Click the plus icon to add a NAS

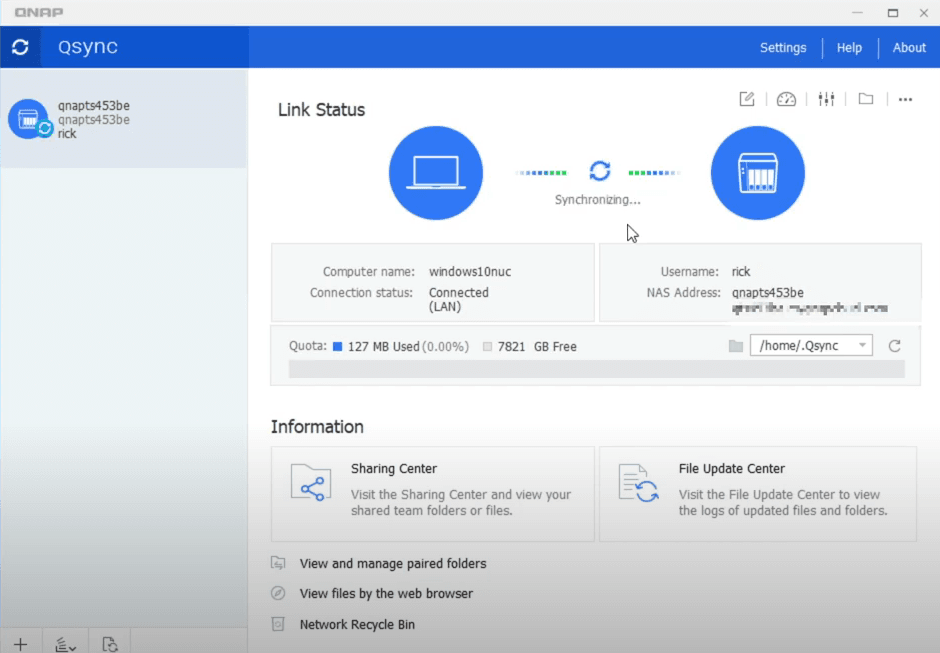click(x=20, y=644)
